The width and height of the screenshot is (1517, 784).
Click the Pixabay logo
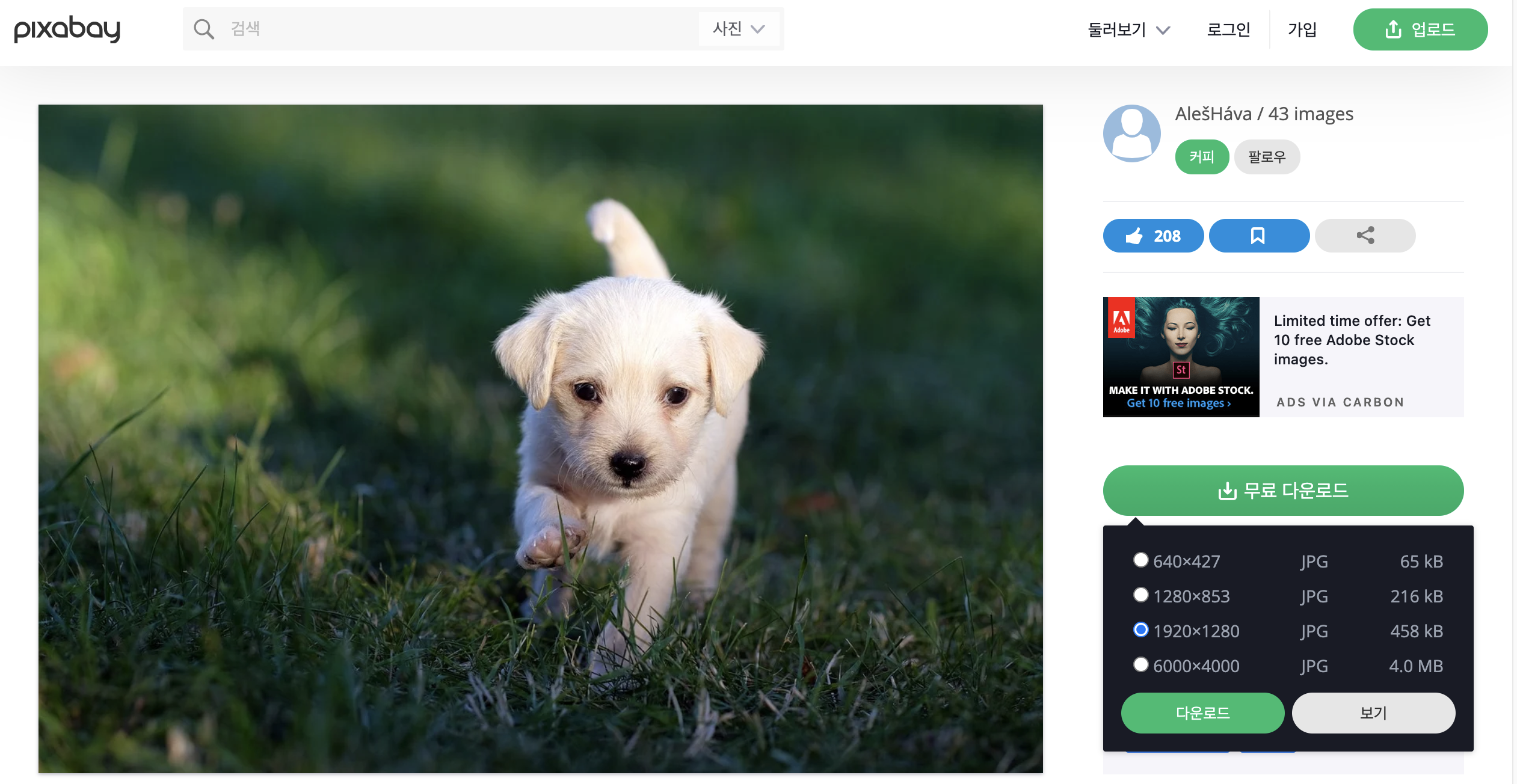(67, 29)
